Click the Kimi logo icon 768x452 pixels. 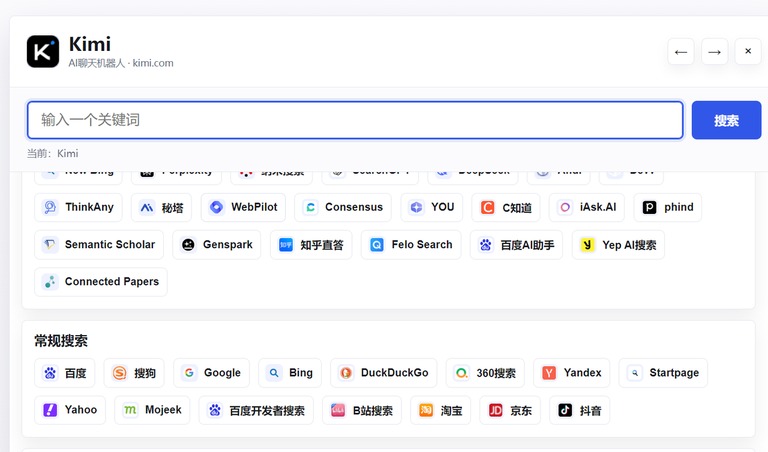point(43,51)
